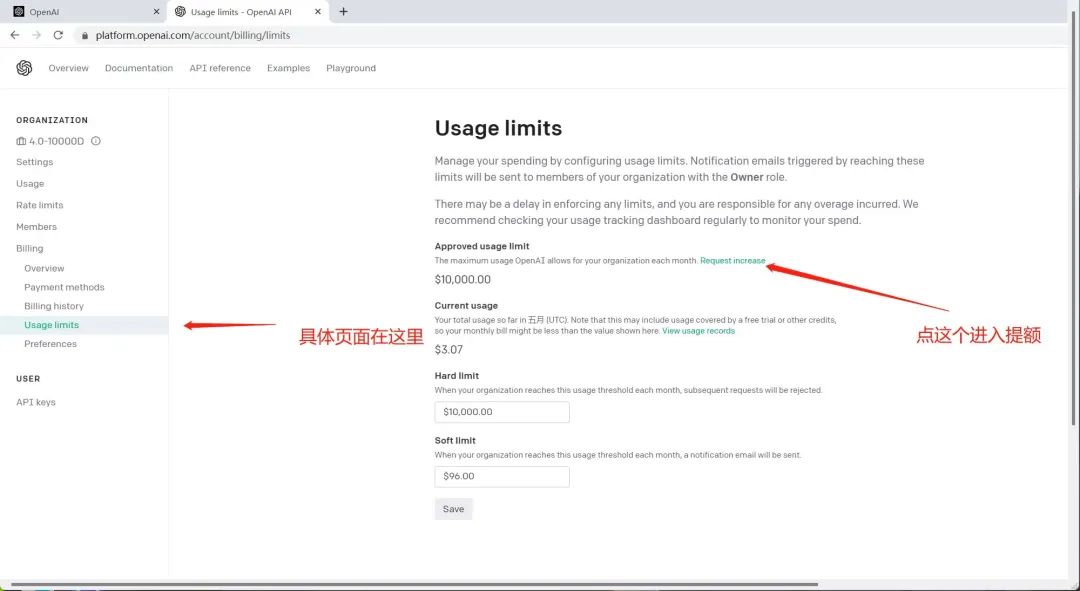Click the horizontal scrollbar at bottom
The height and width of the screenshot is (591, 1080).
tap(413, 585)
